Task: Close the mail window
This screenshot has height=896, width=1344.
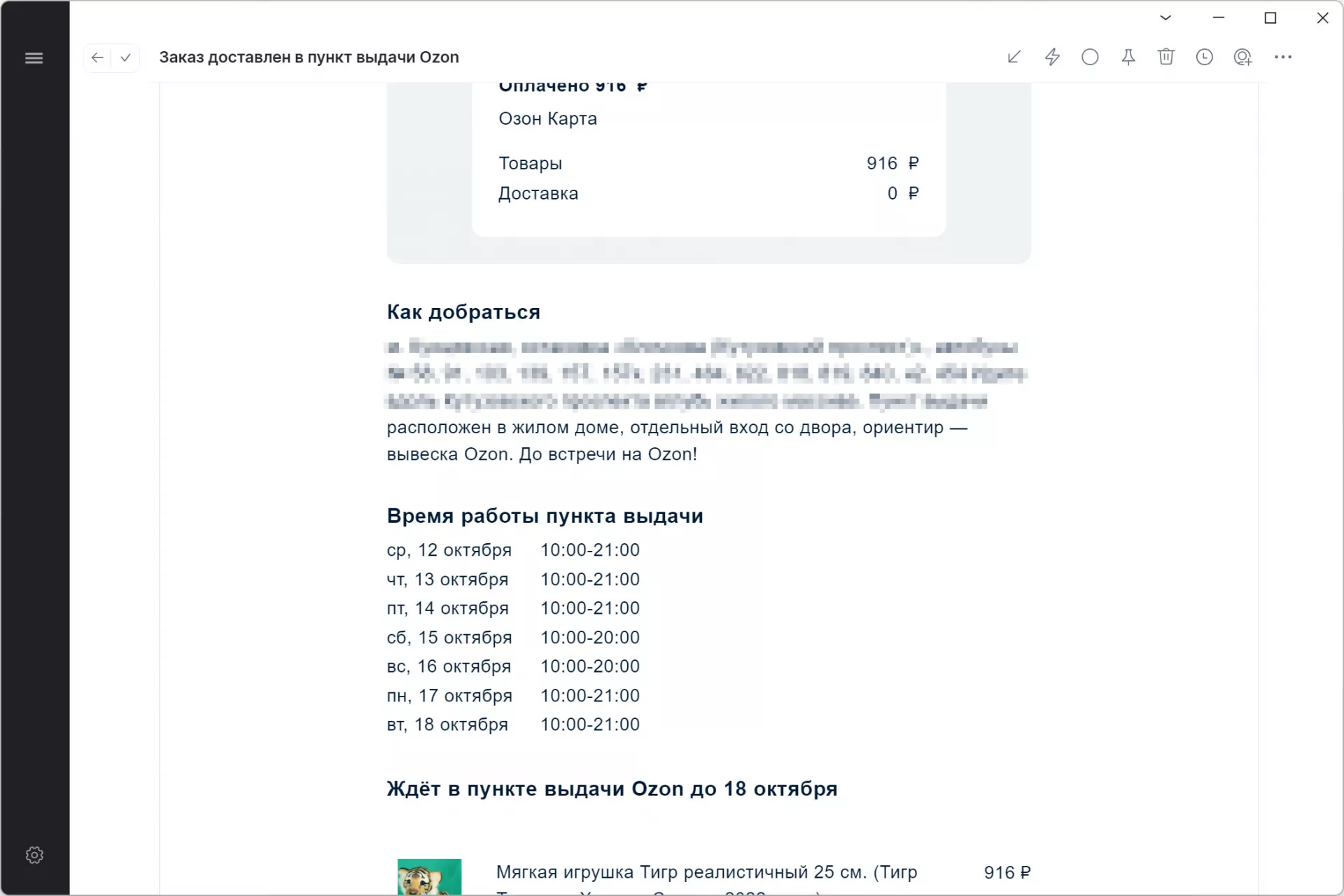Action: [x=1322, y=17]
